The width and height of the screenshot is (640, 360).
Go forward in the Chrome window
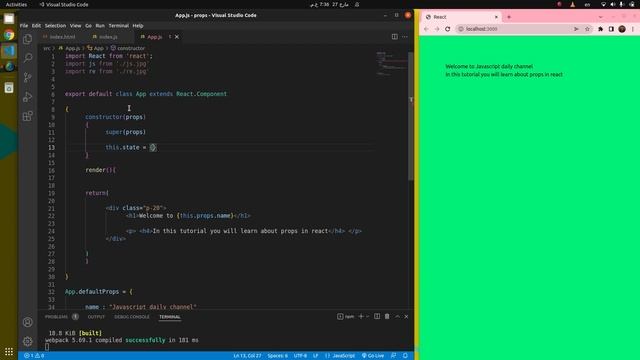tap(437, 29)
